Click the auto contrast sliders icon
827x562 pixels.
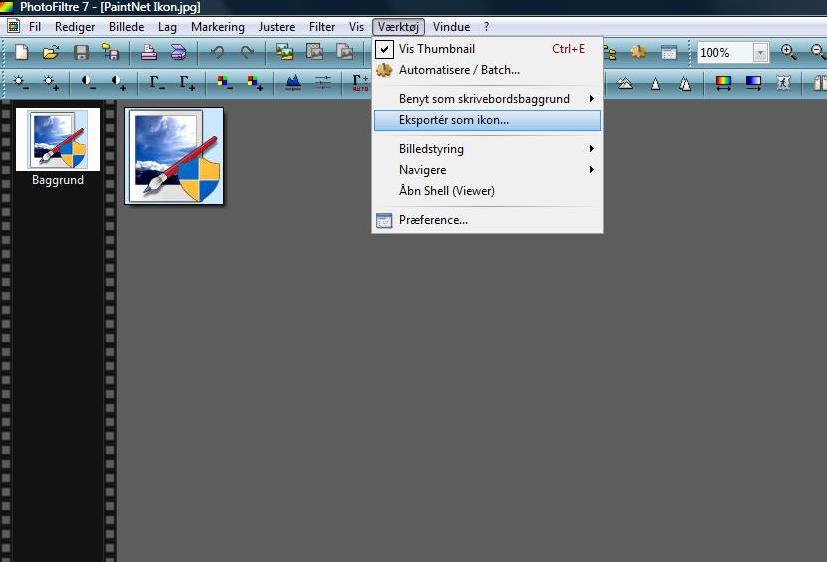[x=323, y=83]
